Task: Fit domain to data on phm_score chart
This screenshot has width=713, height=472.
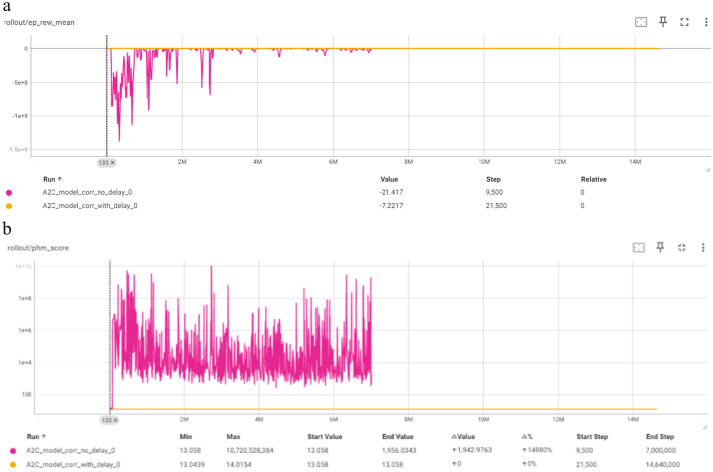Action: [639, 247]
